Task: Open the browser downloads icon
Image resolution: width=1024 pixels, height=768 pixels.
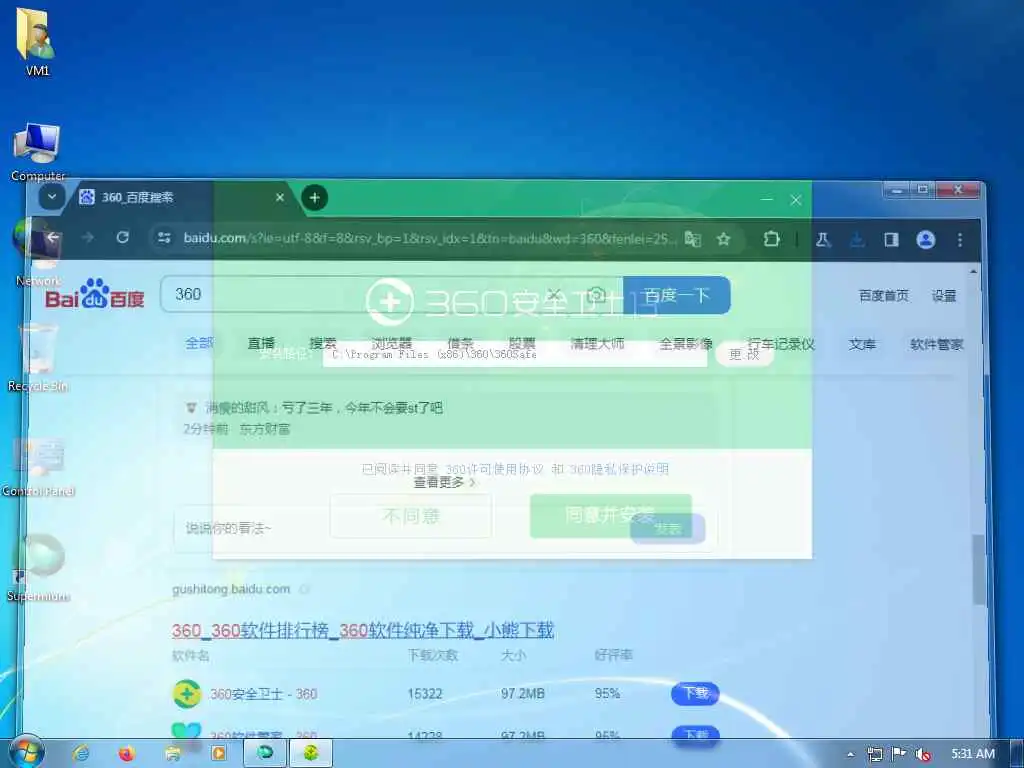Action: [x=857, y=240]
